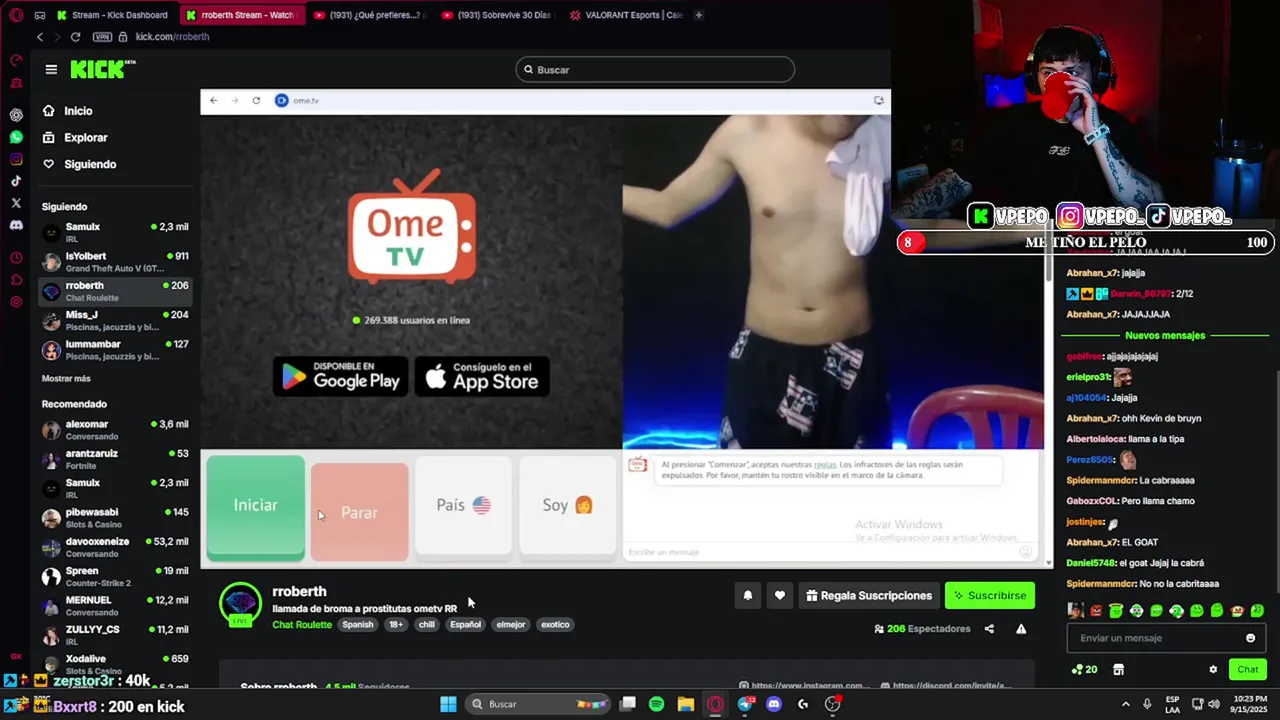Open History clock icon in Opera sidebar
1280x720 pixels.
(x=16, y=257)
